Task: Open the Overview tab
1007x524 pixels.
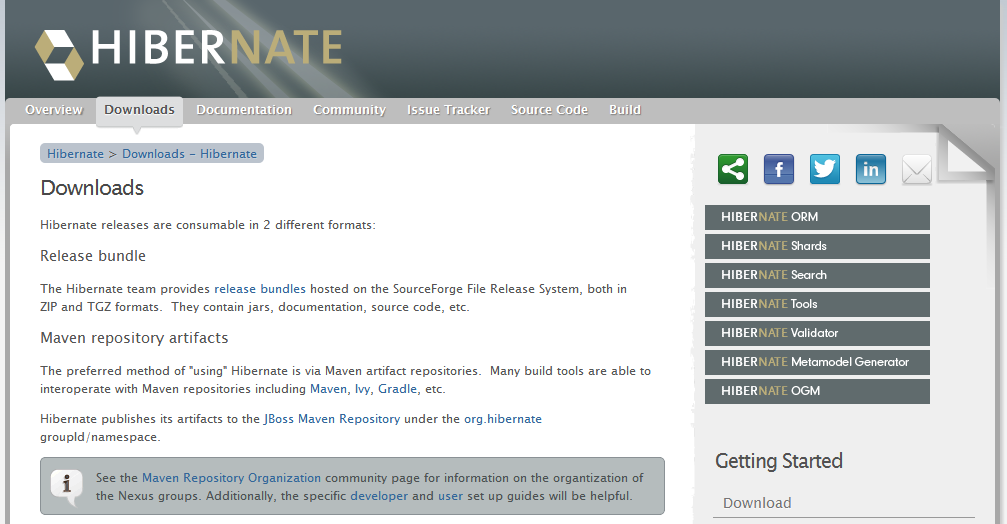Action: pos(54,110)
